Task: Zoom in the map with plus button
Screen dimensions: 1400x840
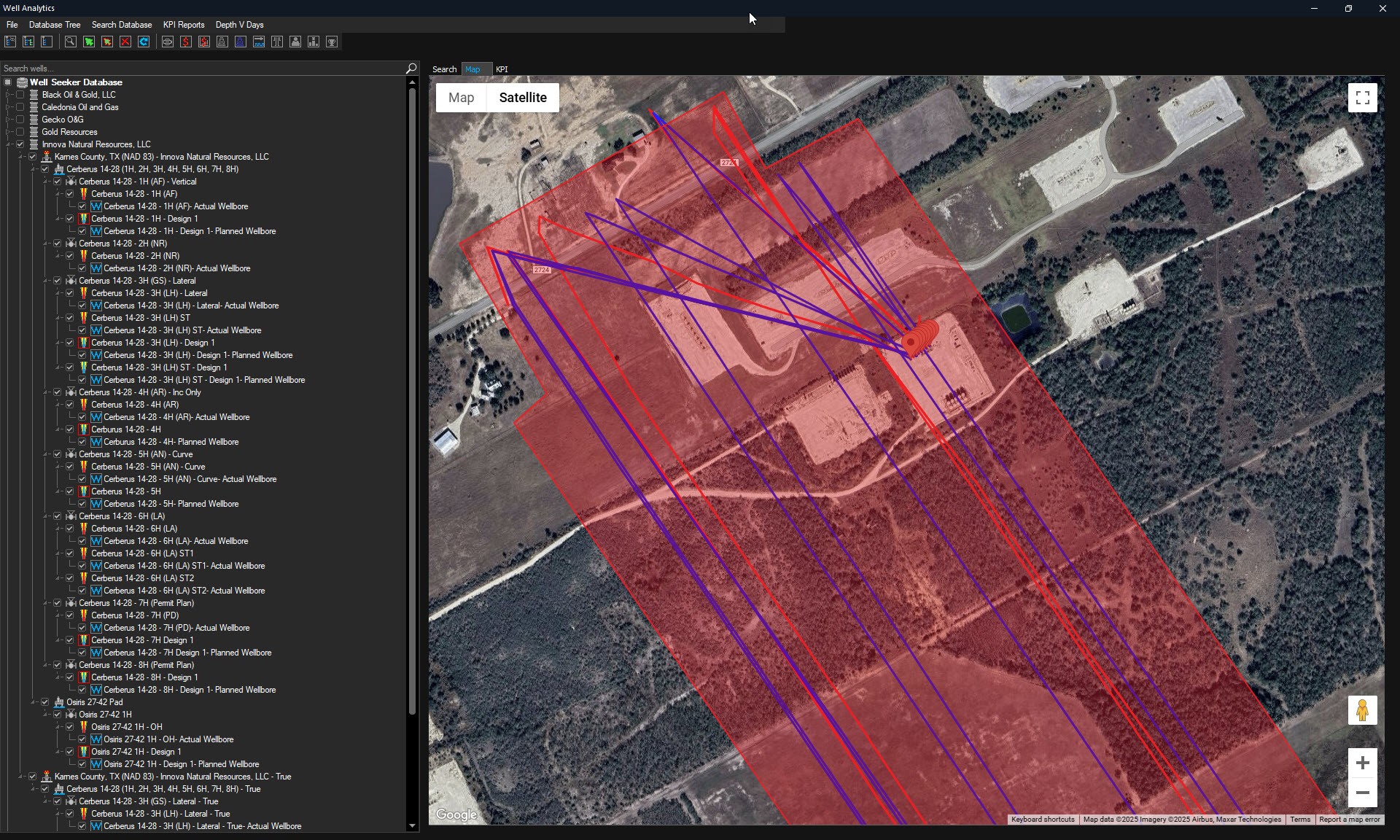Action: 1362,763
